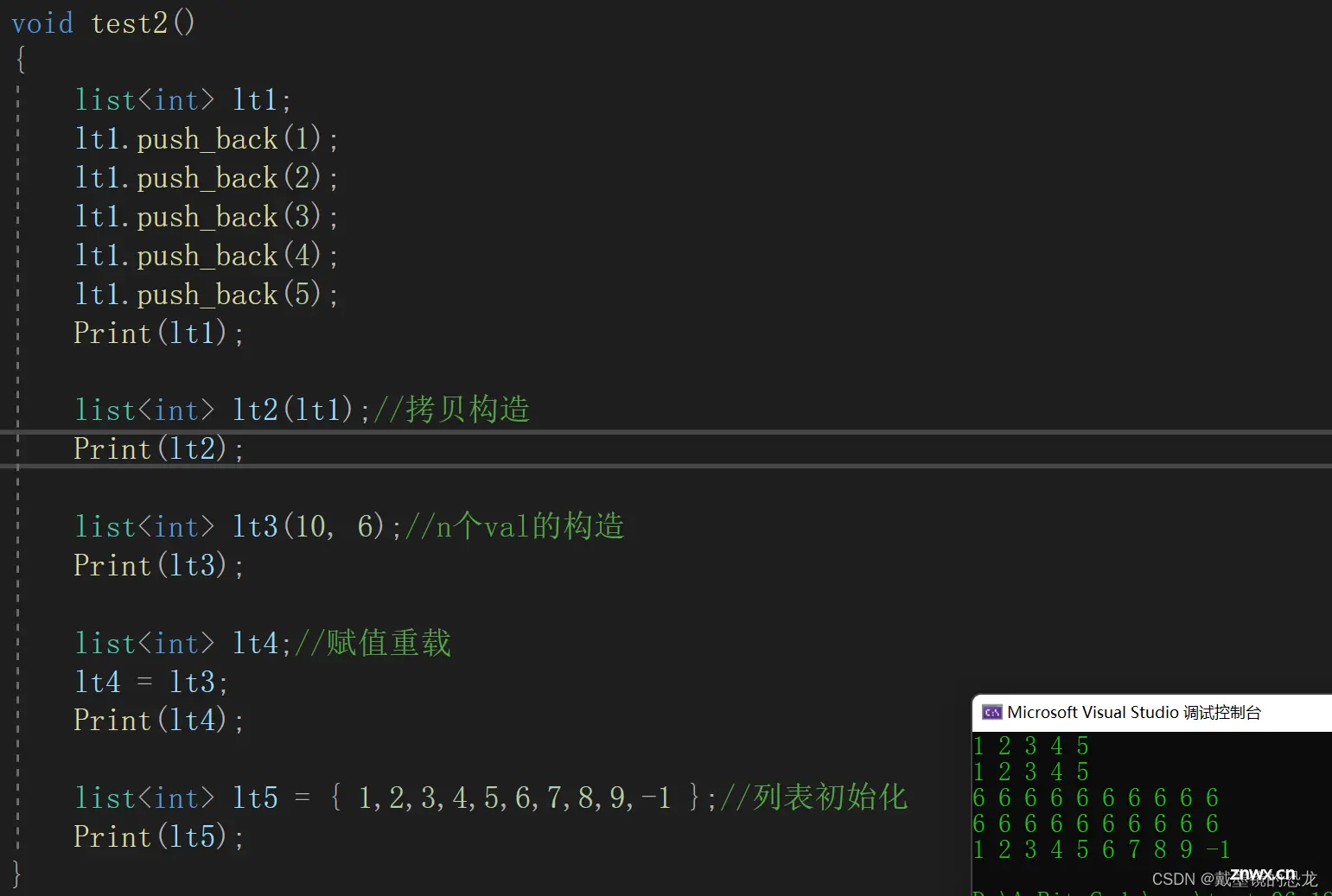This screenshot has height=896, width=1332.
Task: Click the opening brace of test2
Action: coord(21,60)
